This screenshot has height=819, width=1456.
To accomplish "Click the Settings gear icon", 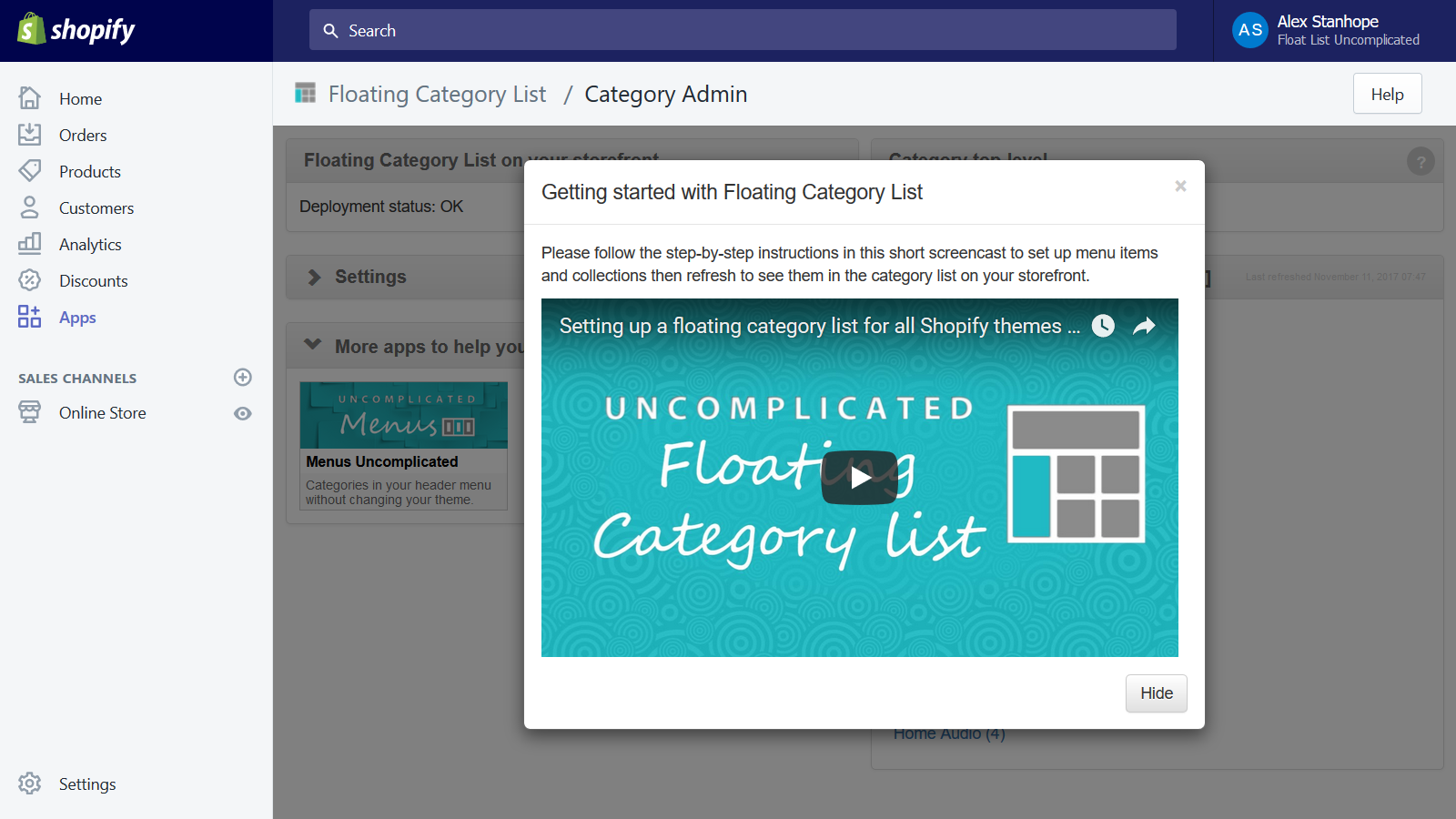I will tap(29, 783).
